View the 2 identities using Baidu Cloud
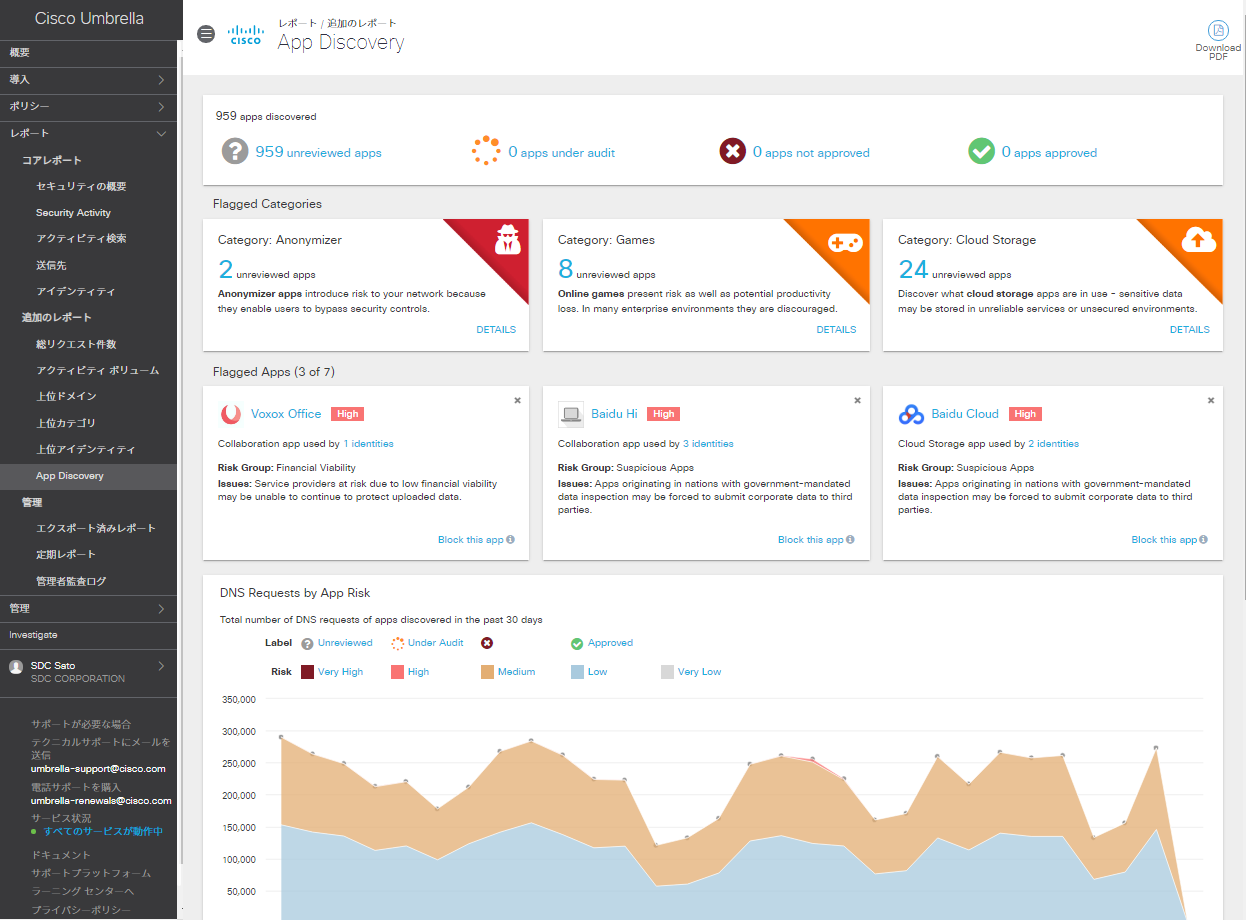1246x920 pixels. click(1053, 444)
